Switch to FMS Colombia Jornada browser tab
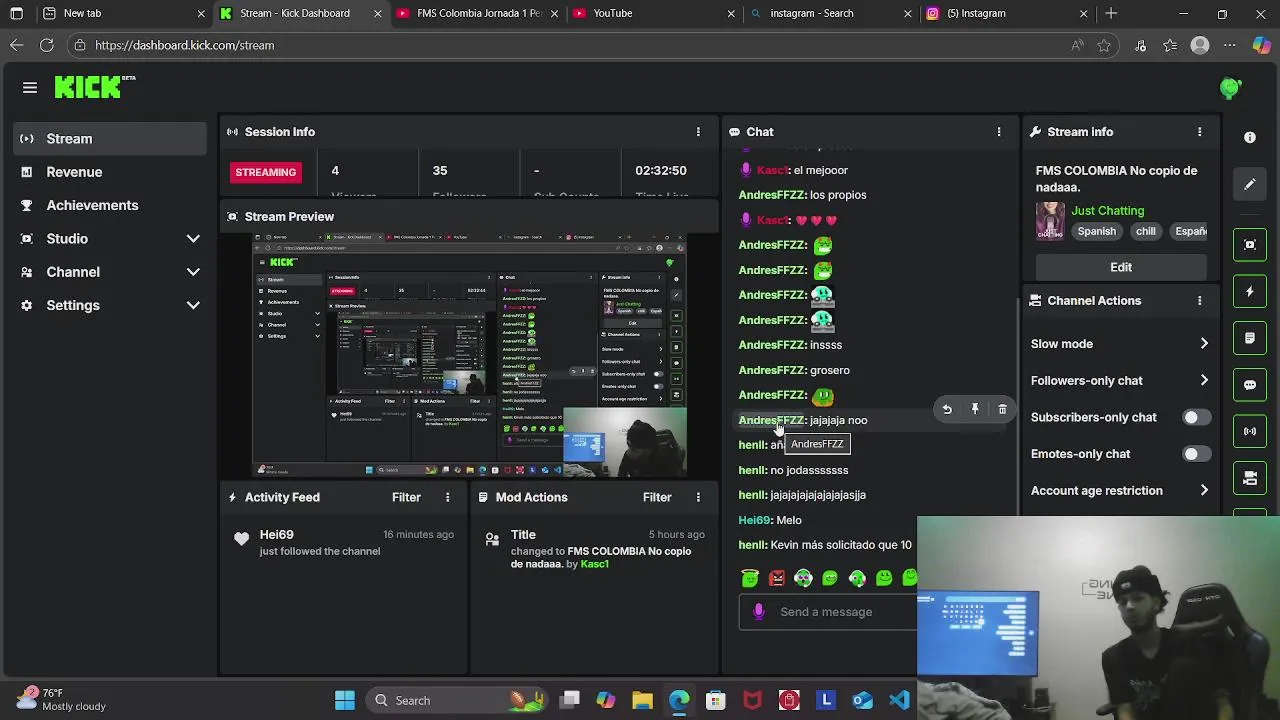This screenshot has height=720, width=1280. click(475, 13)
